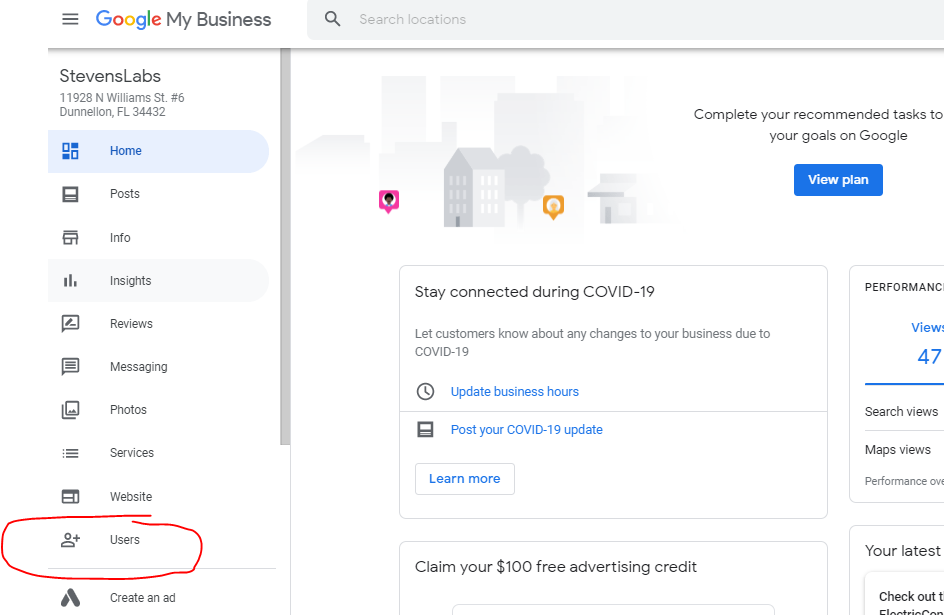The width and height of the screenshot is (944, 615).
Task: Click the View plan button
Action: click(838, 180)
